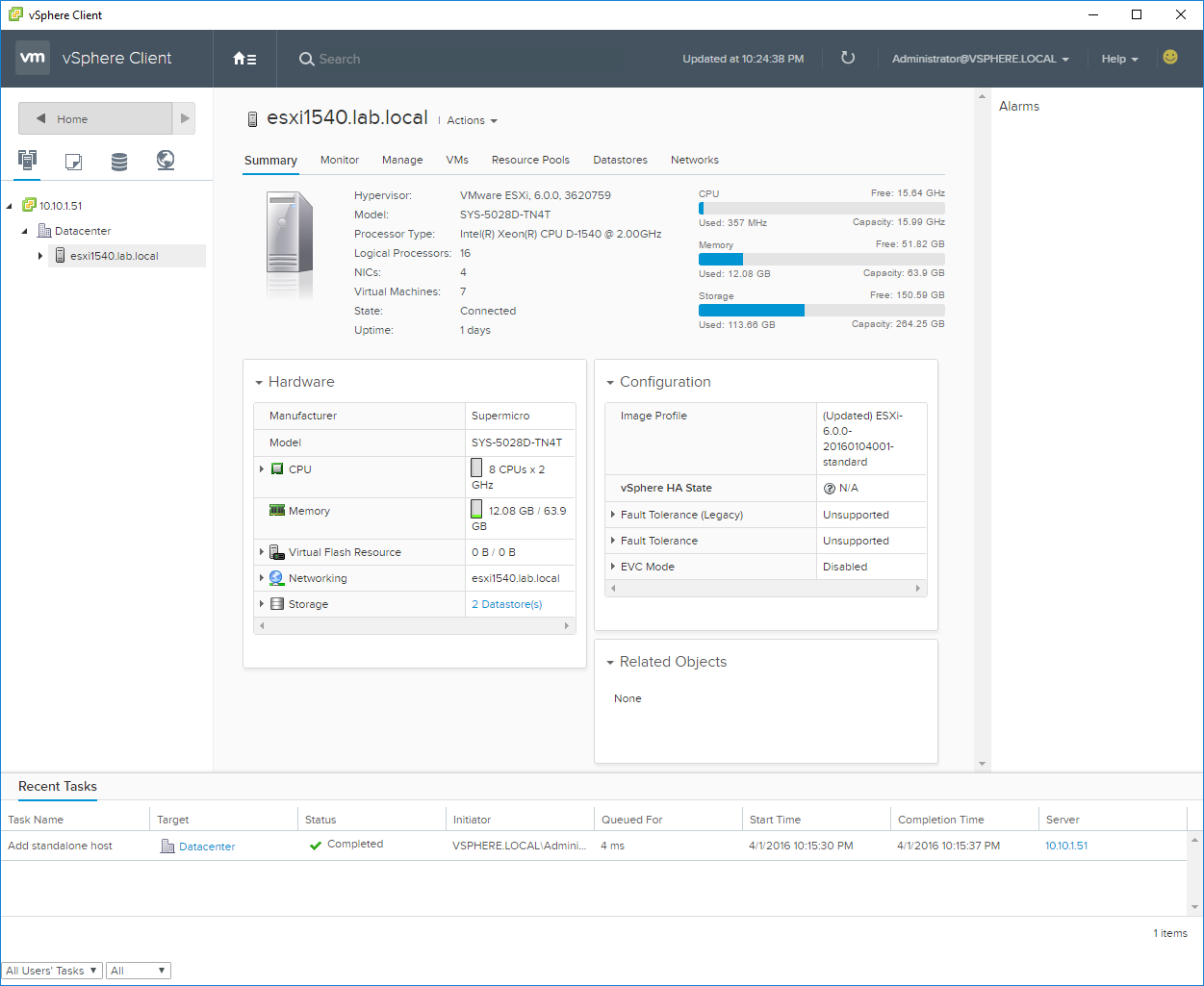Click the Datacenter target link
The width and height of the screenshot is (1204, 986).
point(207,847)
